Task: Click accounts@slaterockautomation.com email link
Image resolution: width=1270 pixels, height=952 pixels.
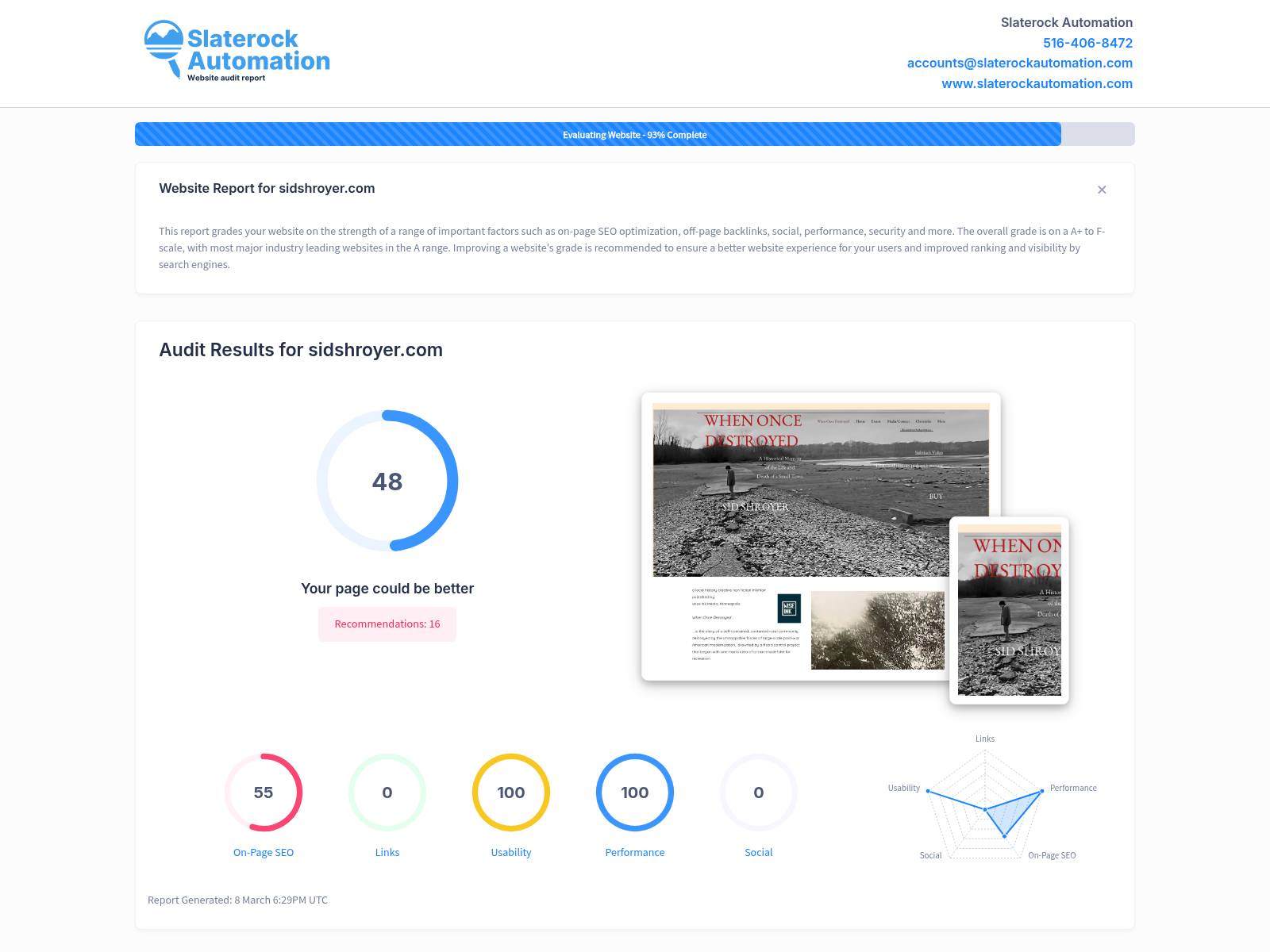Action: (1019, 63)
